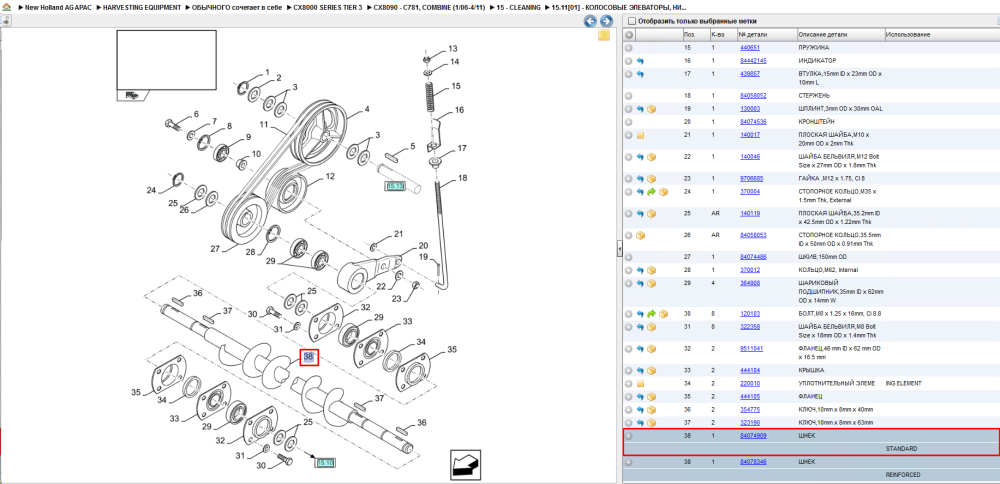Click the package box icon on row 36
This screenshot has width=1000, height=484.
(x=651, y=409)
